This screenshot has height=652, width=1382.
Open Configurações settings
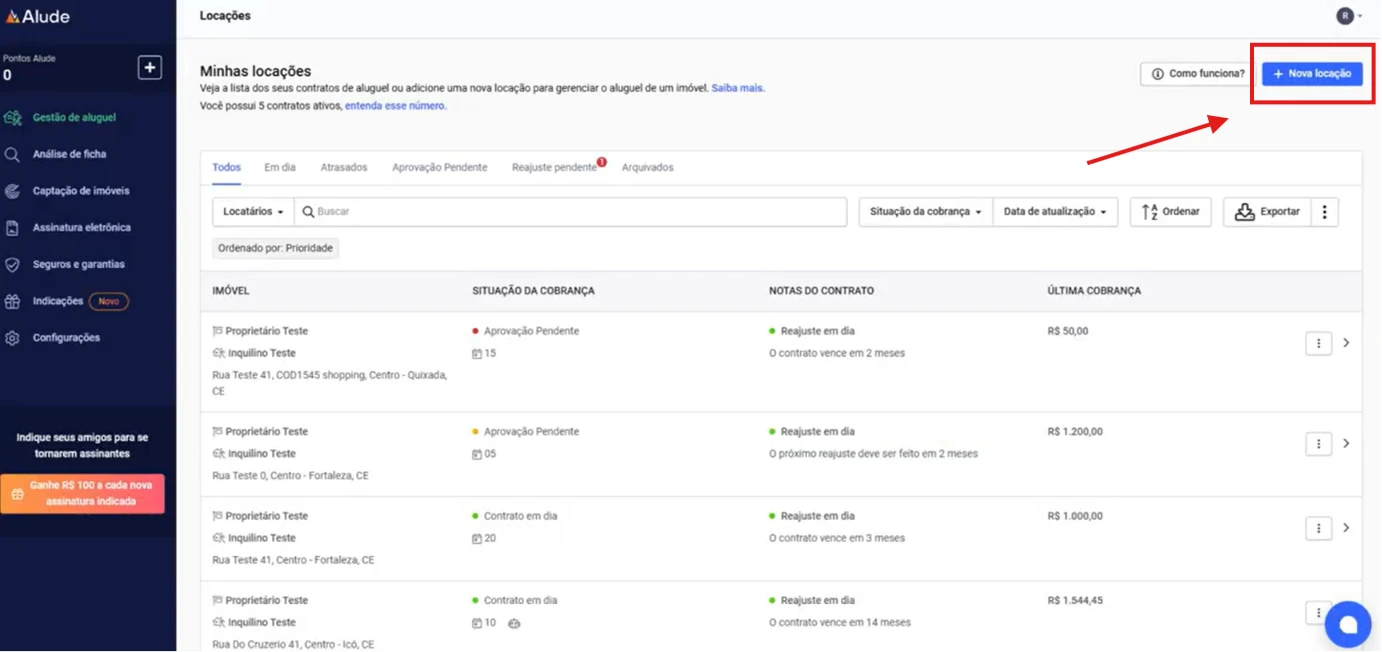coord(66,338)
